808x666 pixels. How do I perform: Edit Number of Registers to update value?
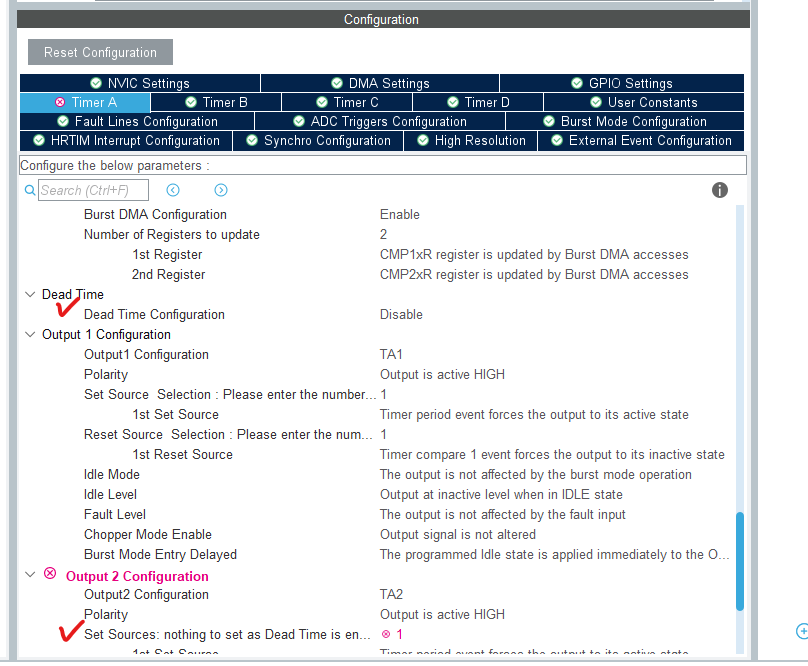(x=383, y=235)
